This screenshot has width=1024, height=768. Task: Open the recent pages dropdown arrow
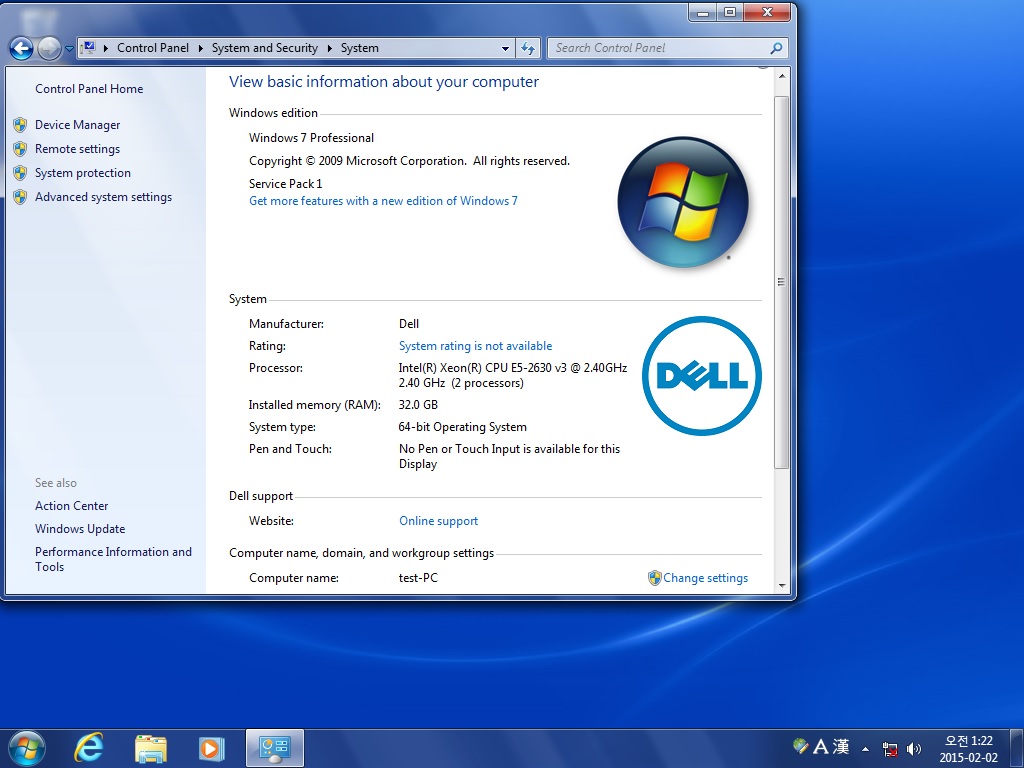pos(69,48)
